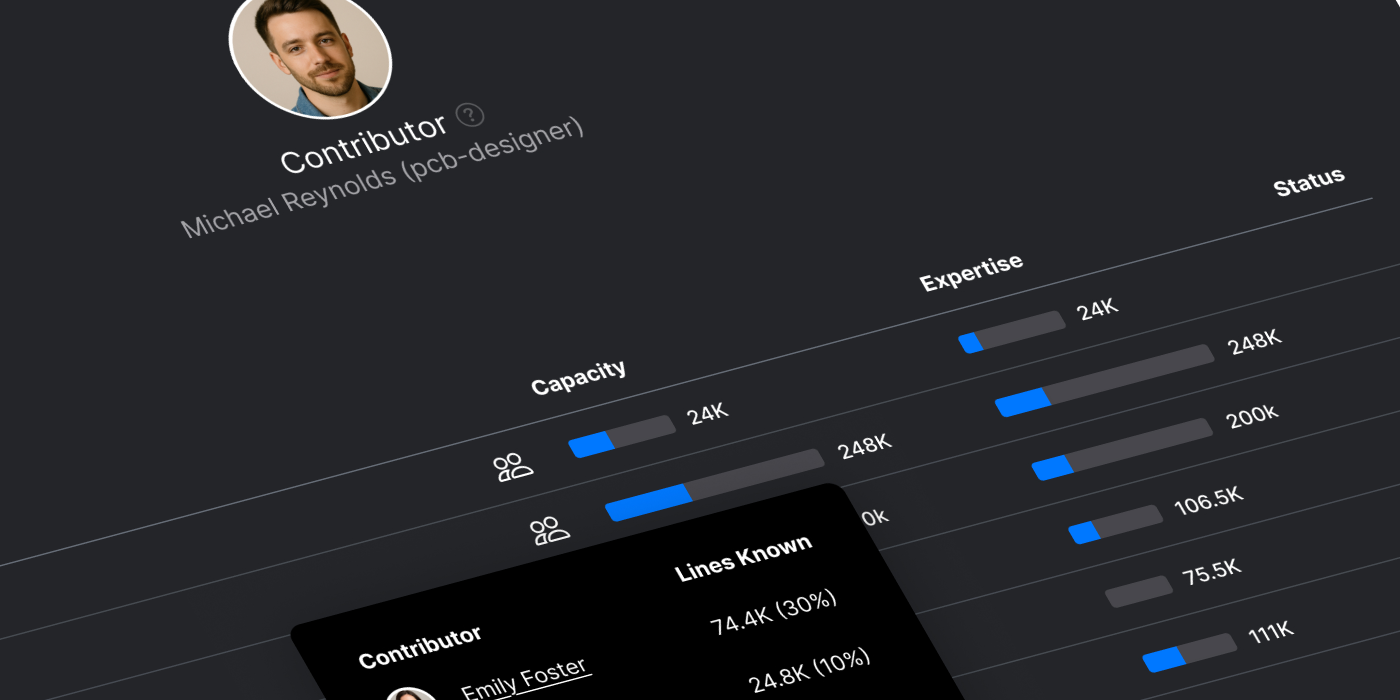1400x700 pixels.
Task: Click the 106.5K expertise value
Action: click(1209, 502)
